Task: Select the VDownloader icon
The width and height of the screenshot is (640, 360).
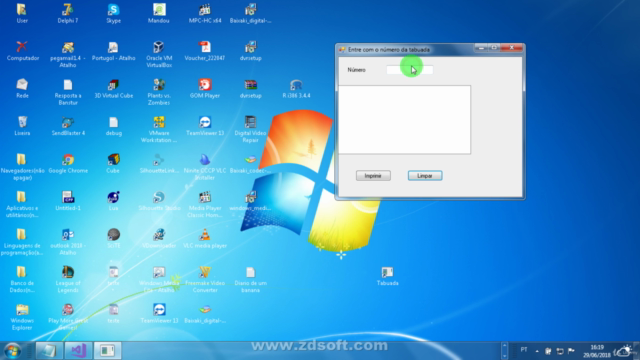Action: 159,238
